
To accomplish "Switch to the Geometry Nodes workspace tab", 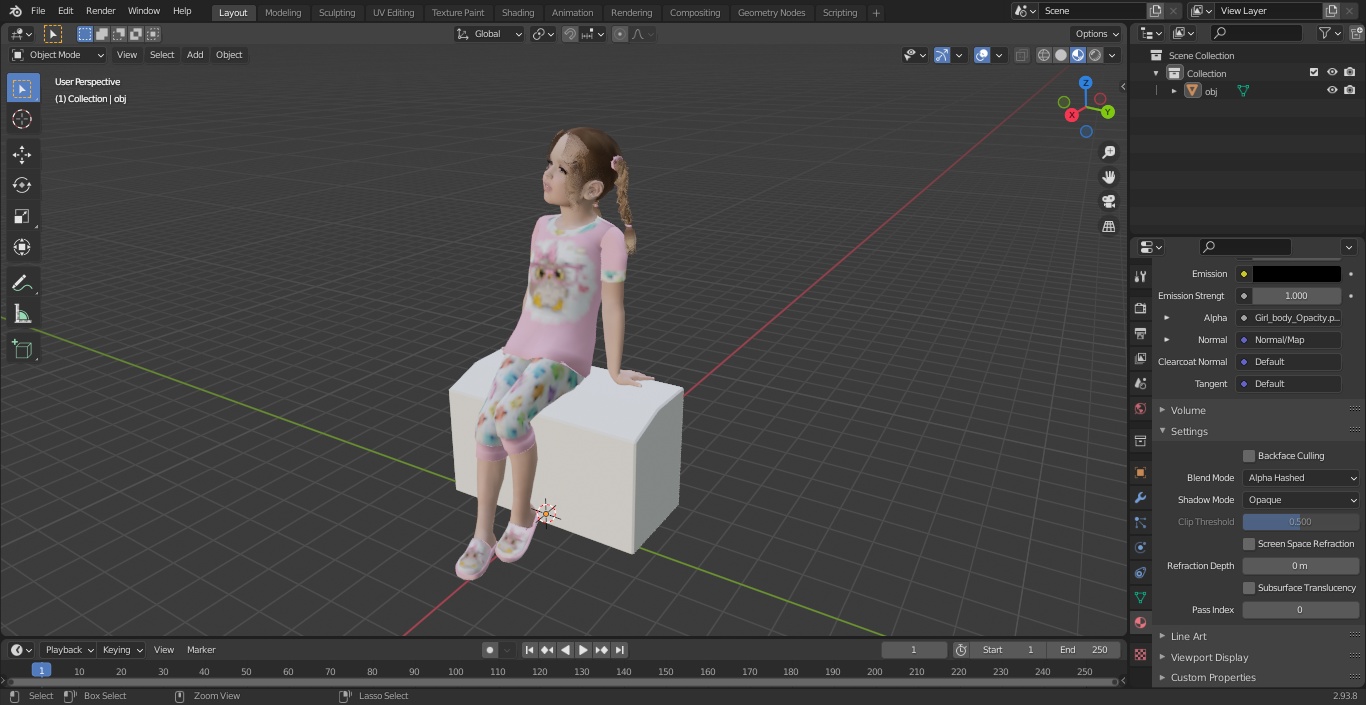I will pyautogui.click(x=771, y=12).
